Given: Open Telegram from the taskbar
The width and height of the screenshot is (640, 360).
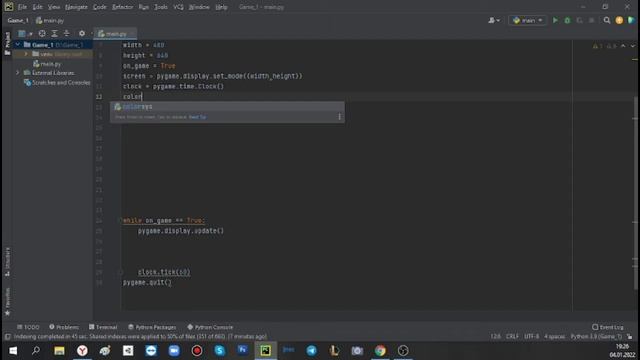Looking at the screenshot, I should tap(311, 351).
